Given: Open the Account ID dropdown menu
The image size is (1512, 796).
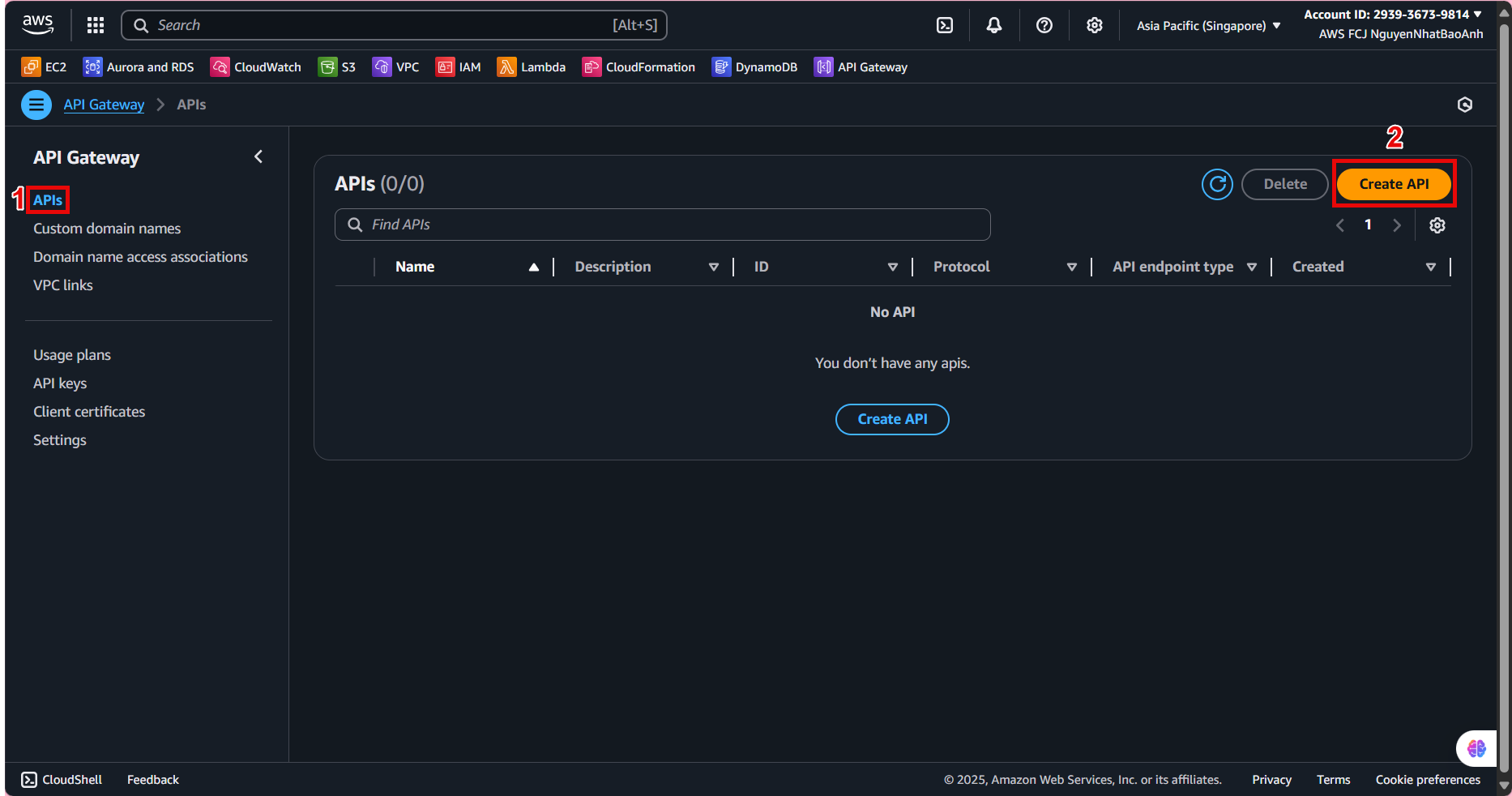Looking at the screenshot, I should click(1392, 15).
